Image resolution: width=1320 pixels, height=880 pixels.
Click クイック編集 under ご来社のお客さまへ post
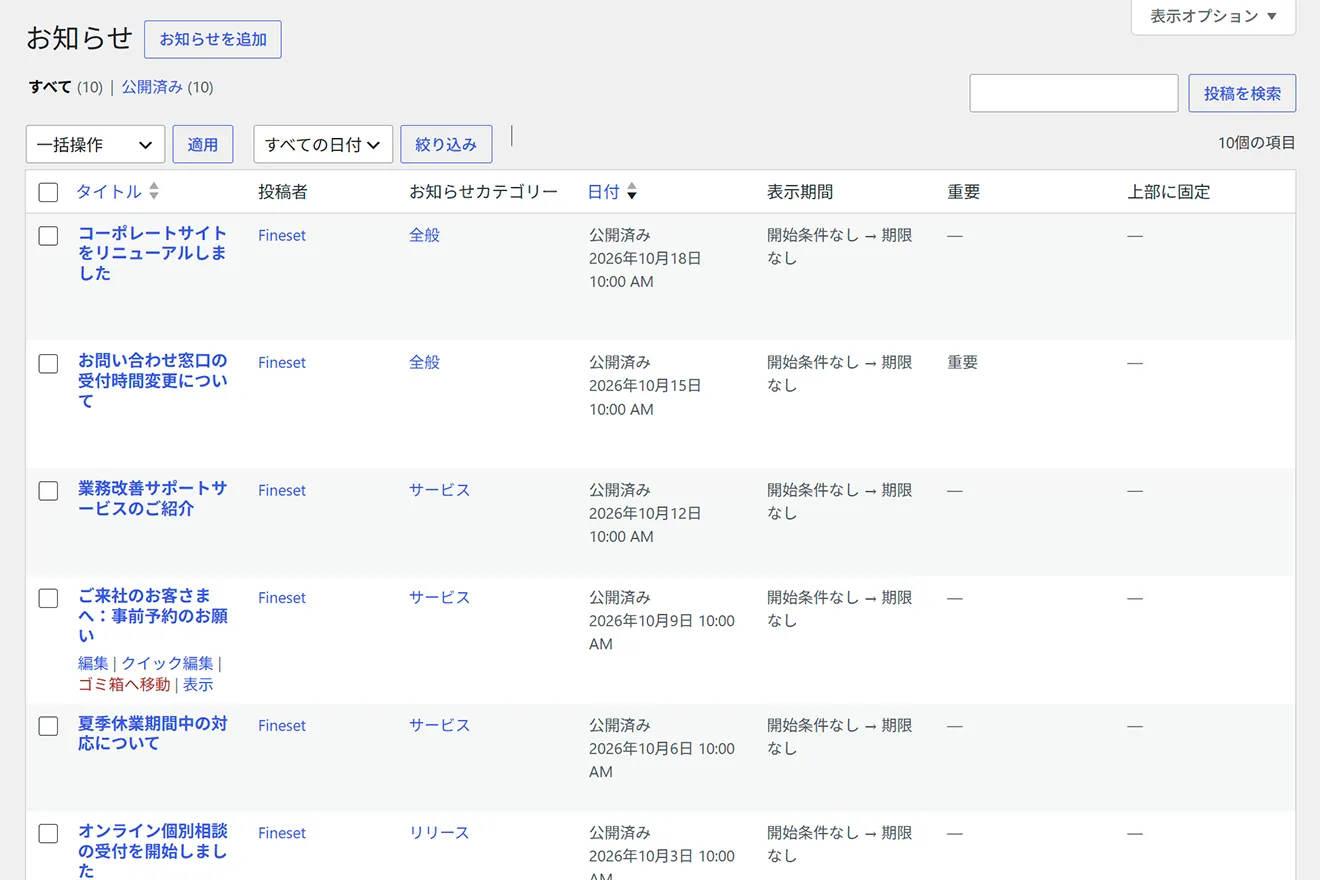[x=168, y=663]
